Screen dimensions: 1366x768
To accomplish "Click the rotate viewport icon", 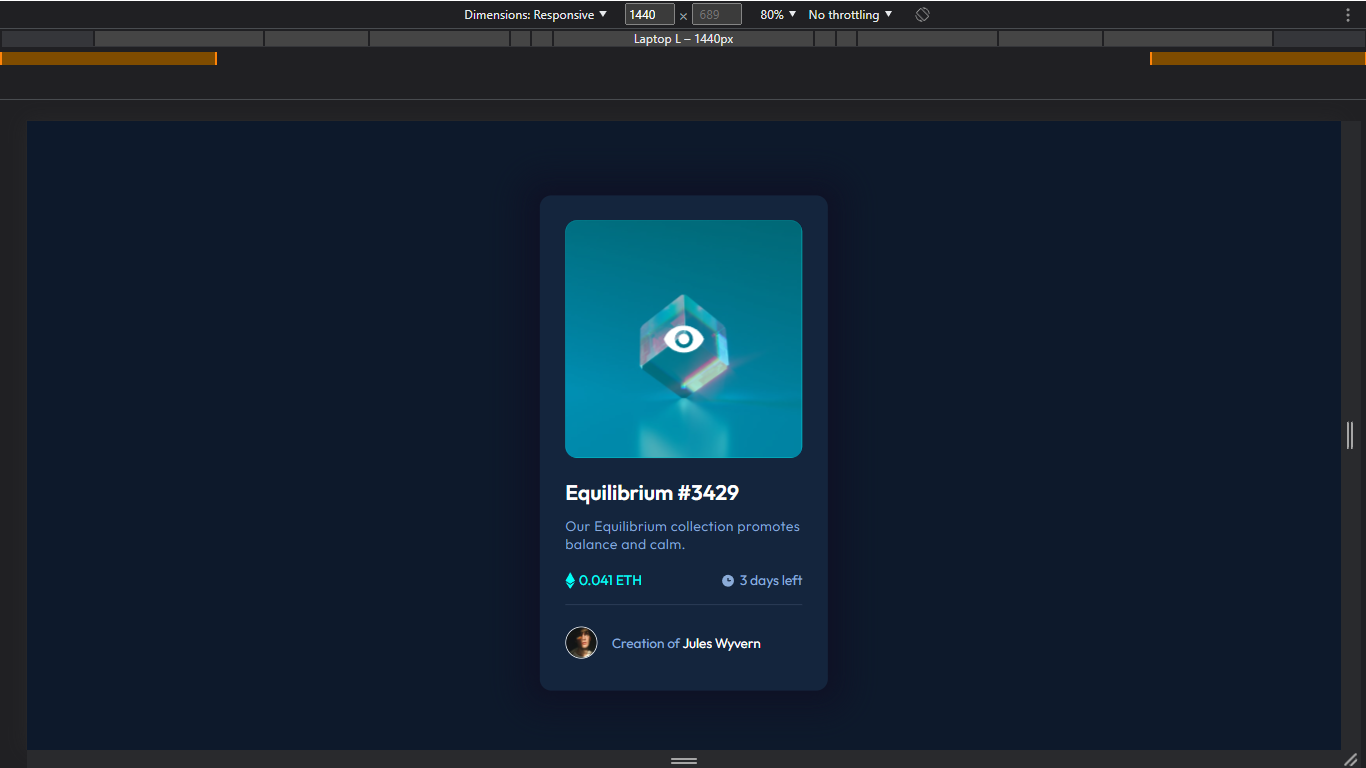I will [922, 15].
